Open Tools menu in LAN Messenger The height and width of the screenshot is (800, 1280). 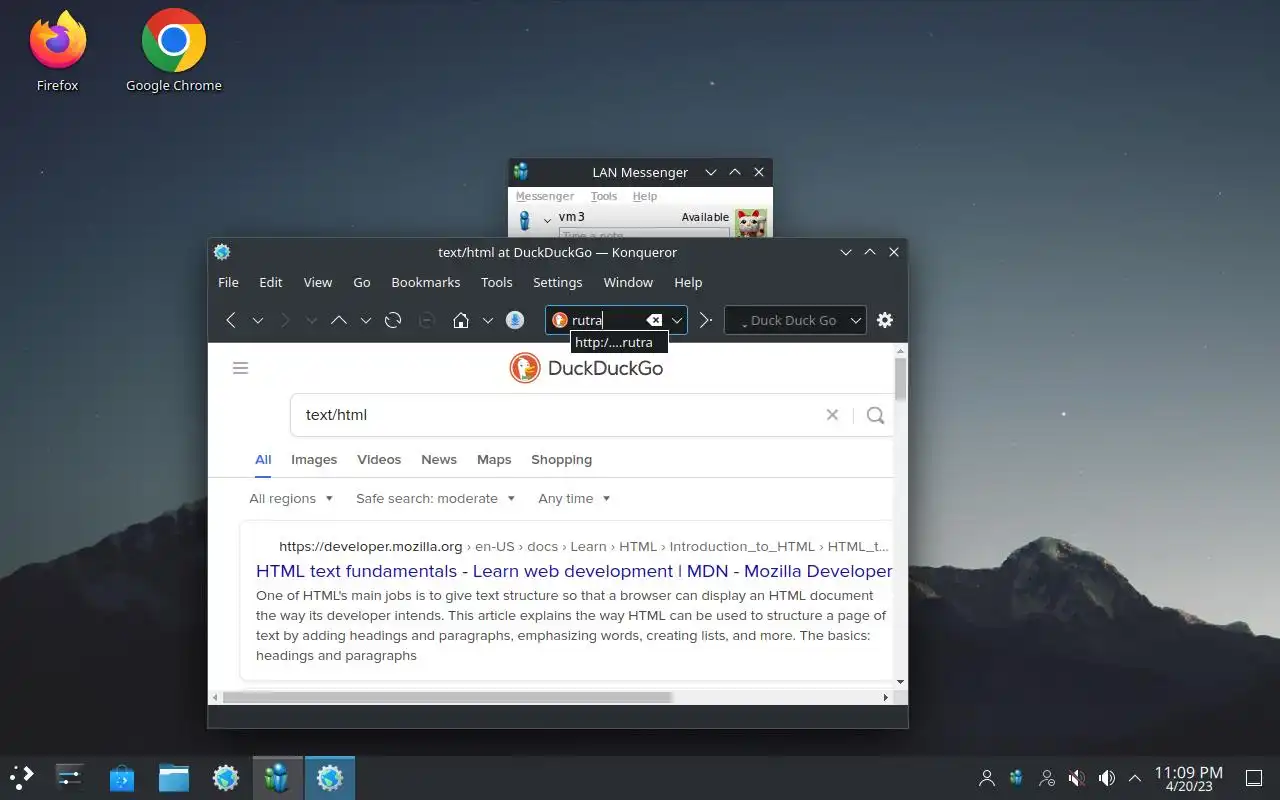604,196
